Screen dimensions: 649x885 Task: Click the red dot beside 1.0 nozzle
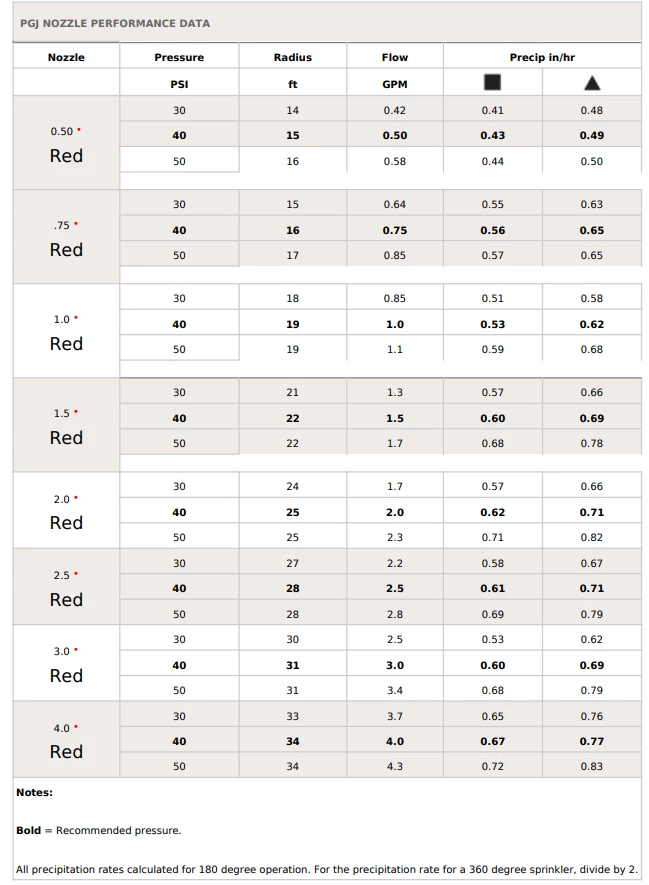pos(76,318)
